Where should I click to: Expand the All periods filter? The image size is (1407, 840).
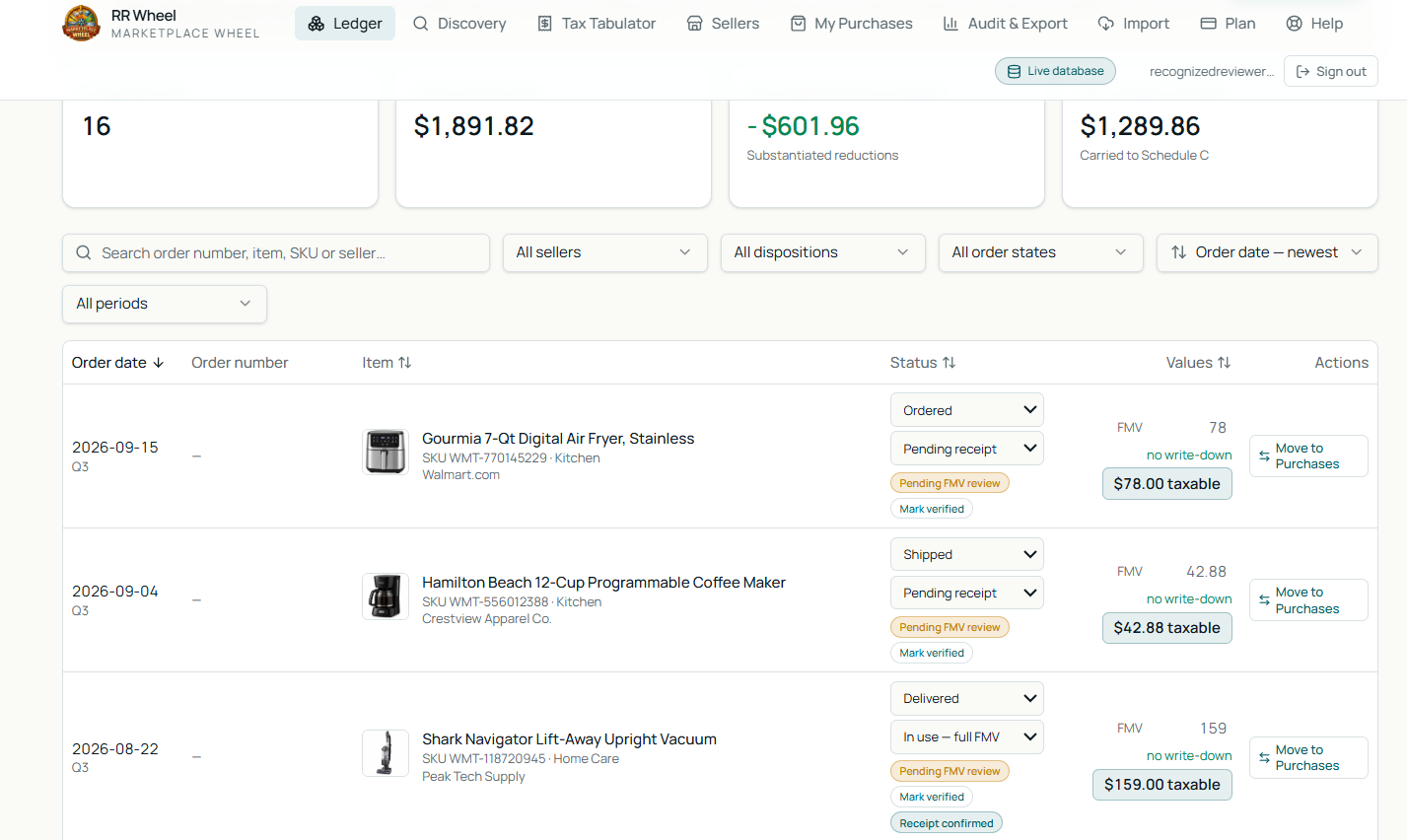coord(165,304)
